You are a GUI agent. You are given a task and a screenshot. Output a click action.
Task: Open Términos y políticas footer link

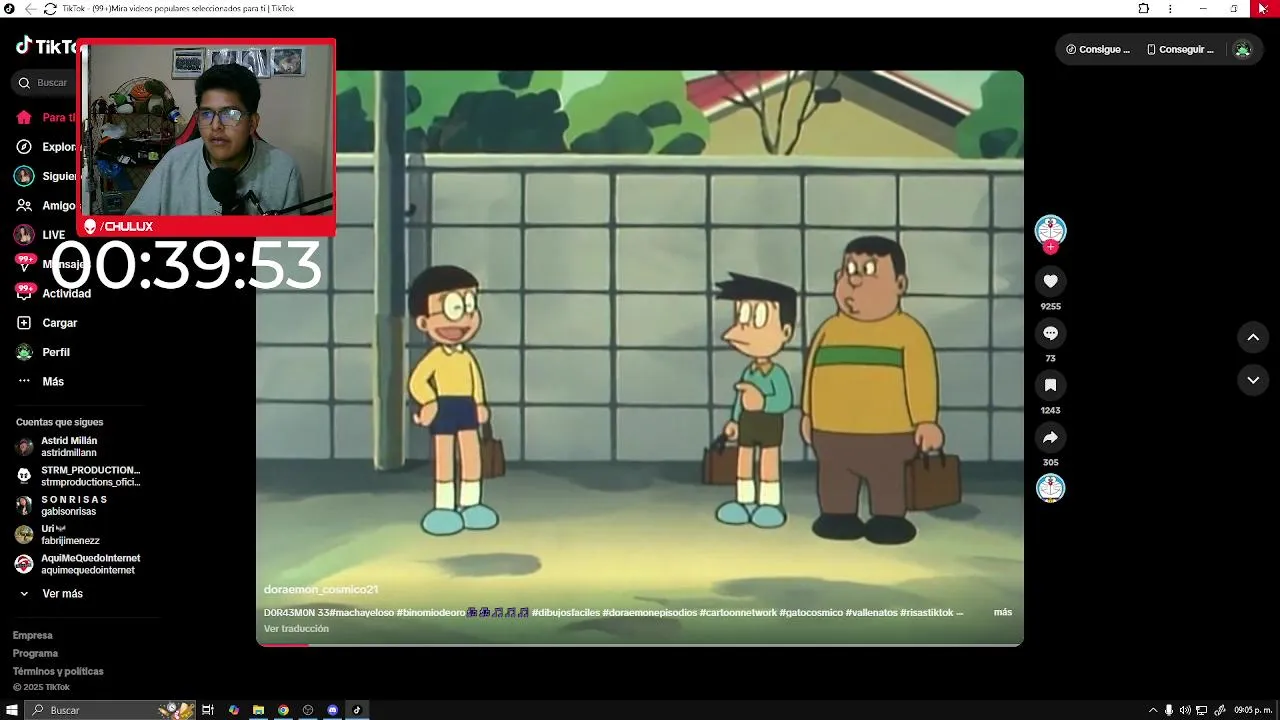[x=58, y=671]
